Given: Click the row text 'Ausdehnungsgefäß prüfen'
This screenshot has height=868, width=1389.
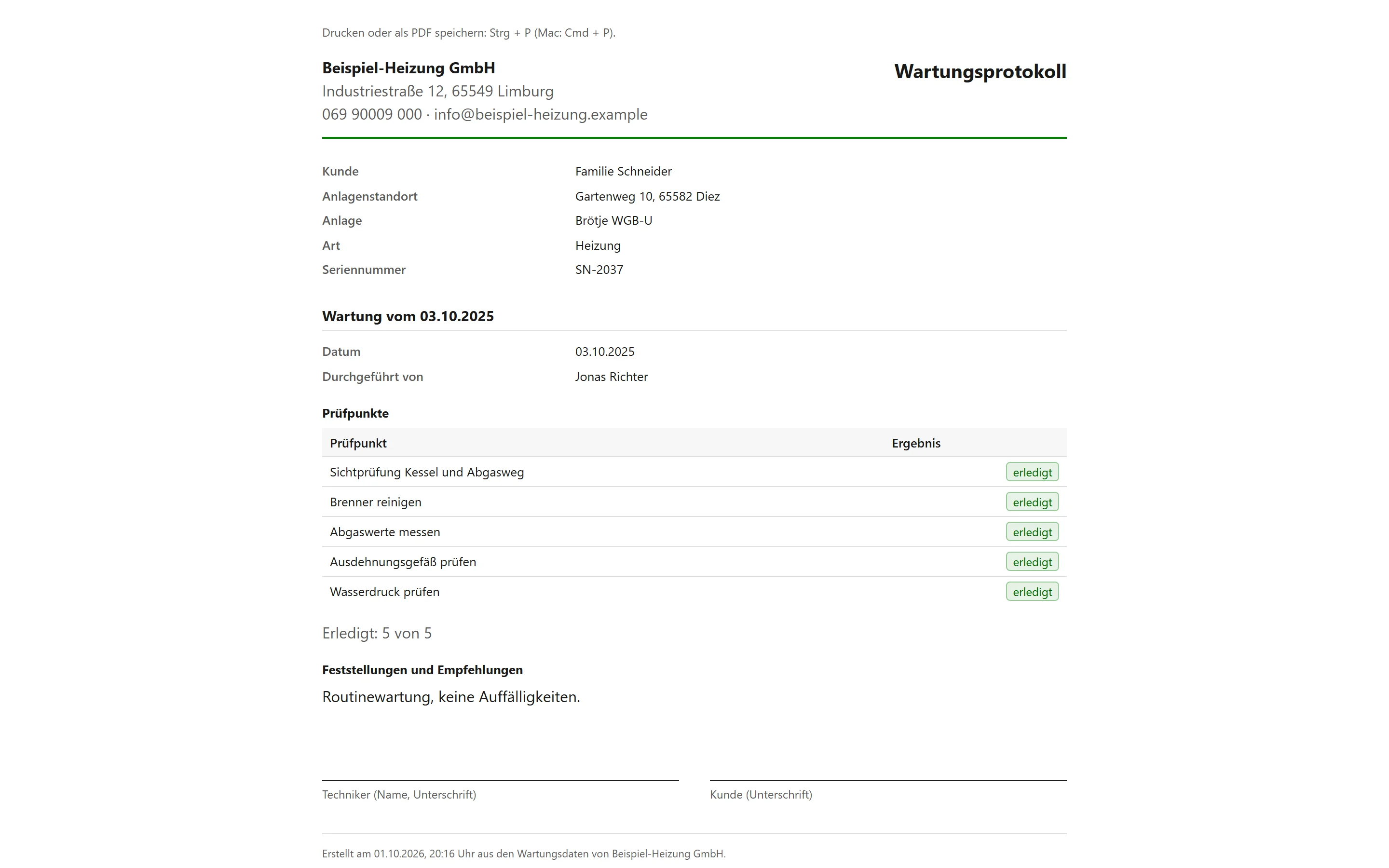Looking at the screenshot, I should pos(403,562).
